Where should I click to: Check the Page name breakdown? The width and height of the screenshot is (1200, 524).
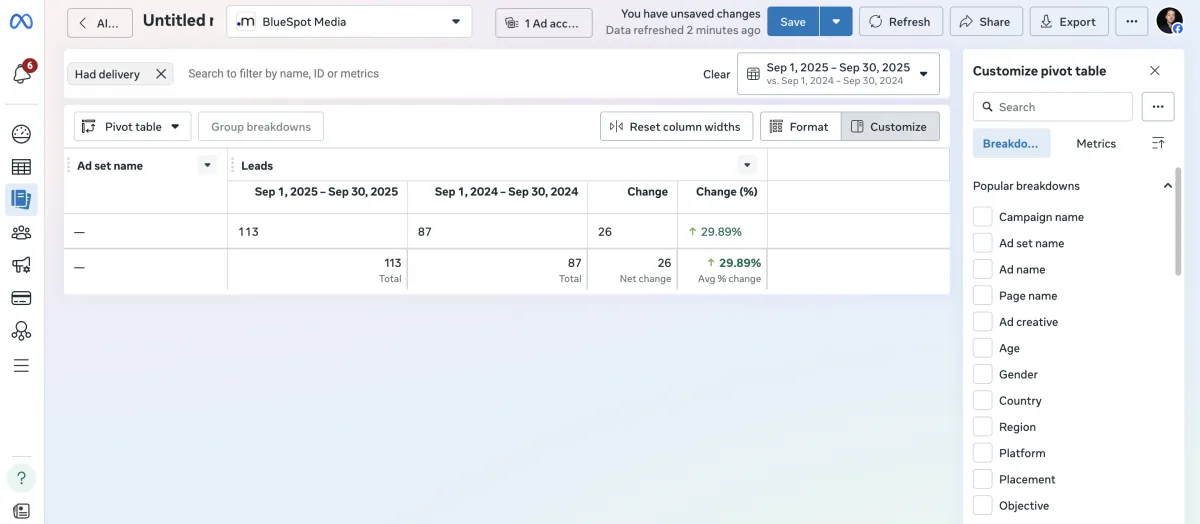point(983,296)
